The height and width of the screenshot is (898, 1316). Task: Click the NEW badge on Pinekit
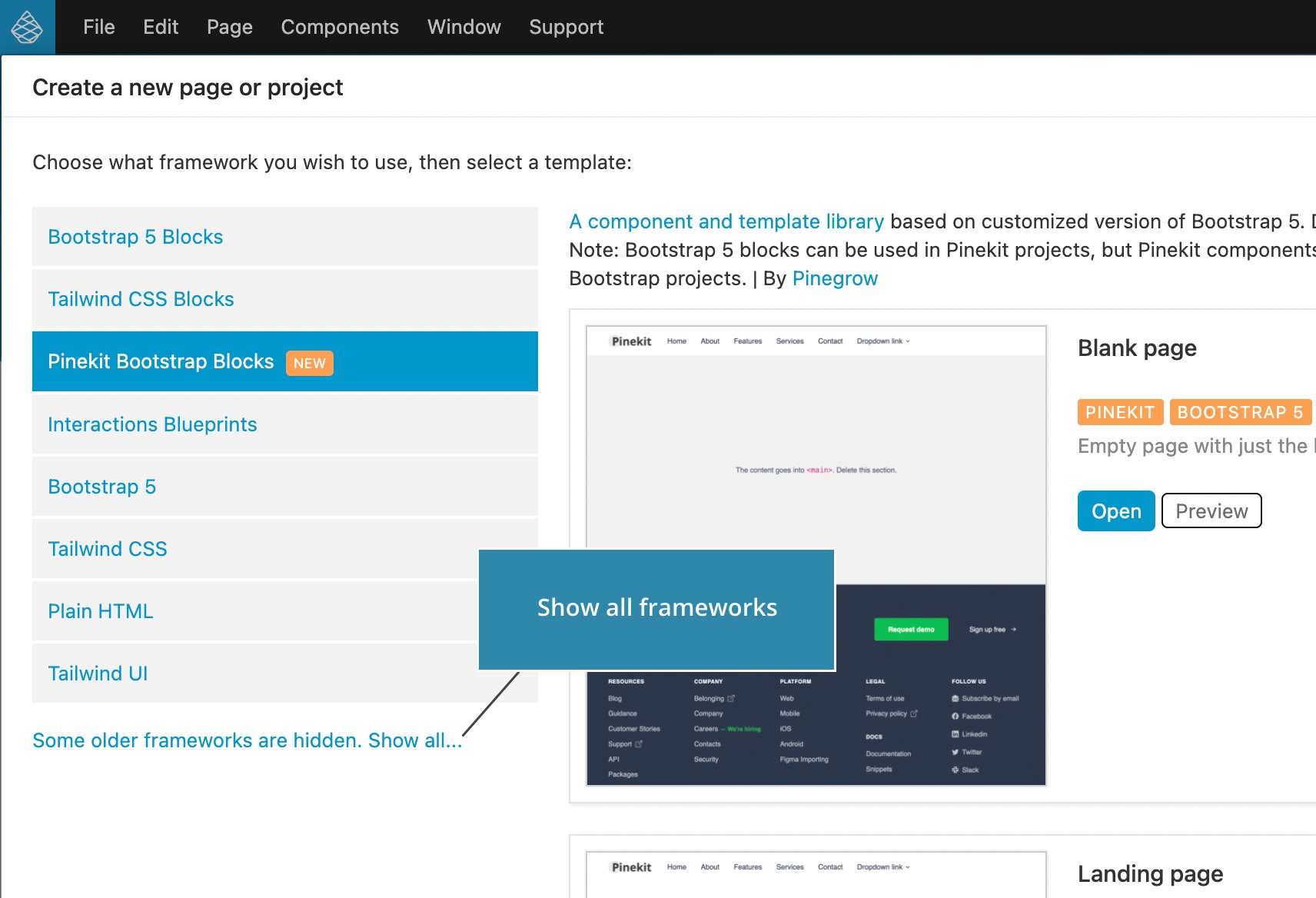310,363
